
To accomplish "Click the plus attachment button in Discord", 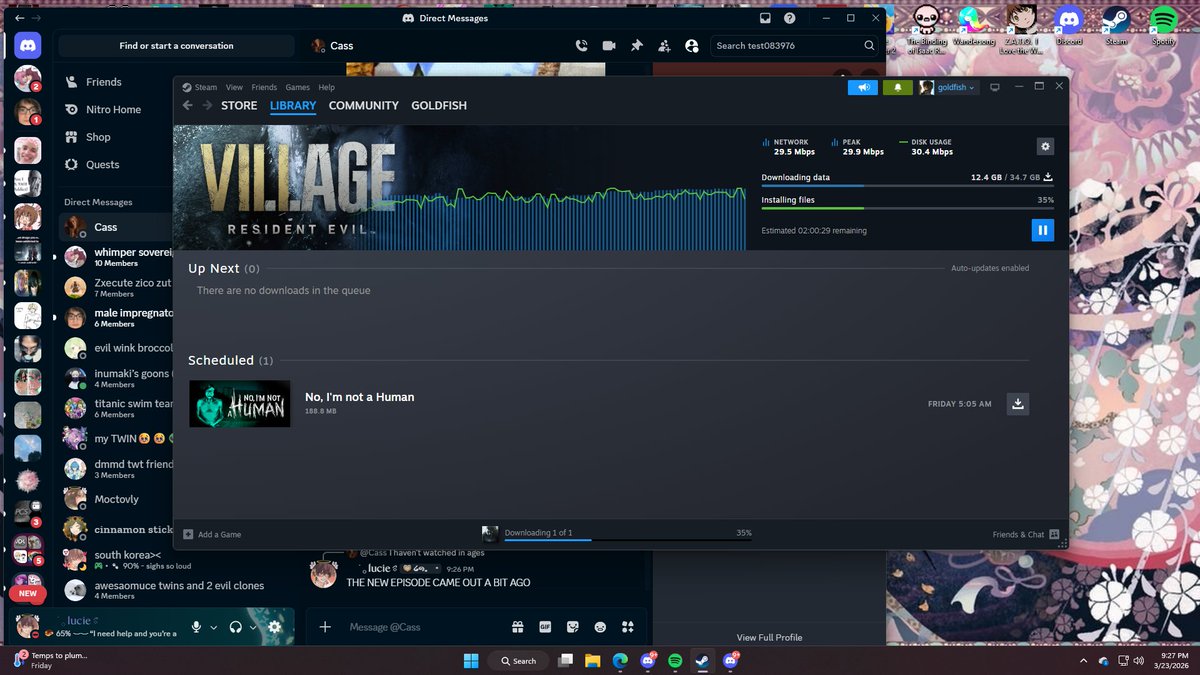I will pos(325,627).
